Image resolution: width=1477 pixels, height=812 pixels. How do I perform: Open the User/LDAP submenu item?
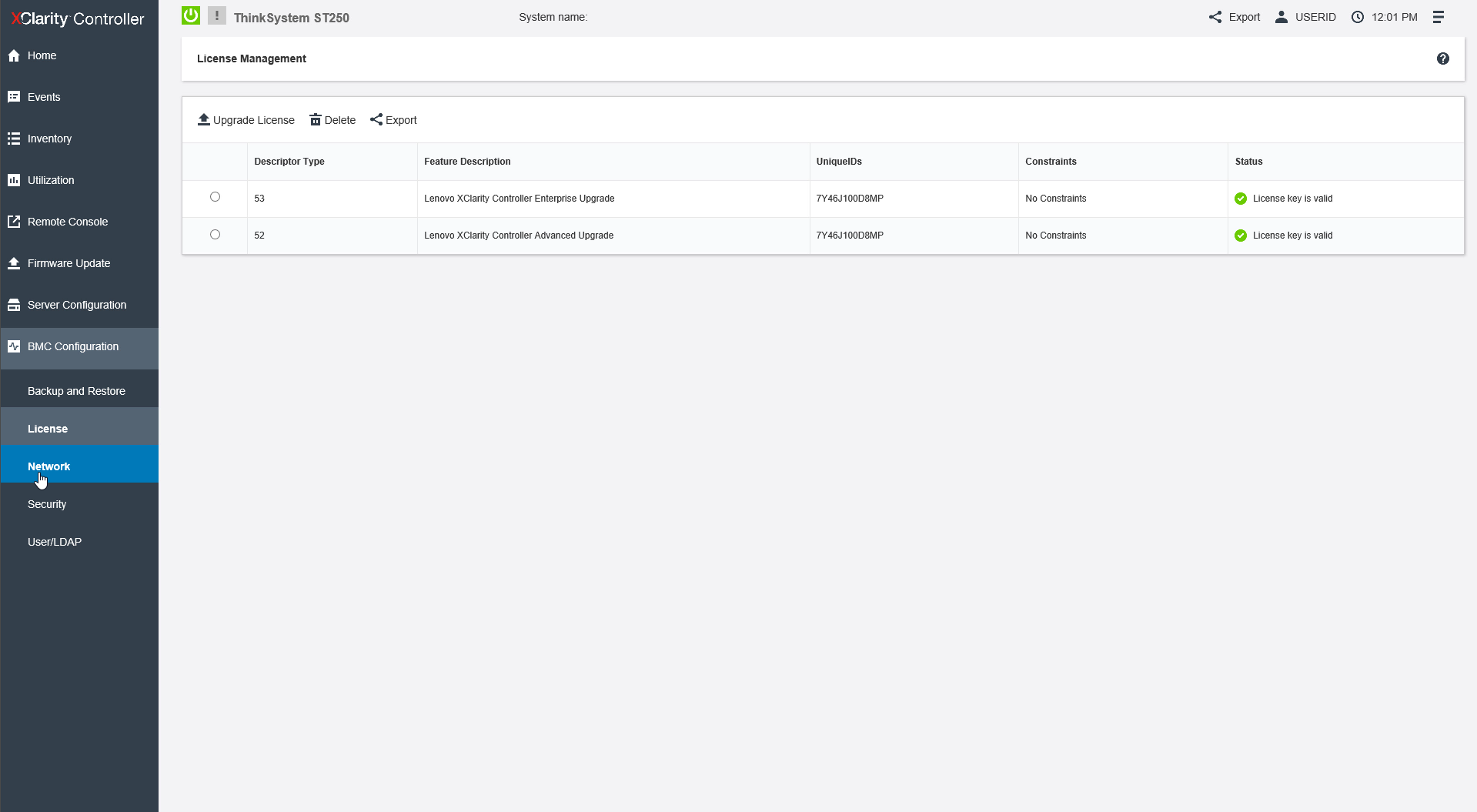79,542
